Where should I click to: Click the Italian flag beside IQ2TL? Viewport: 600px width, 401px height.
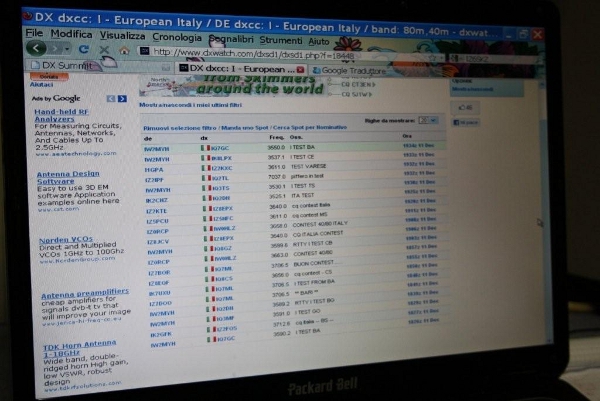point(206,178)
